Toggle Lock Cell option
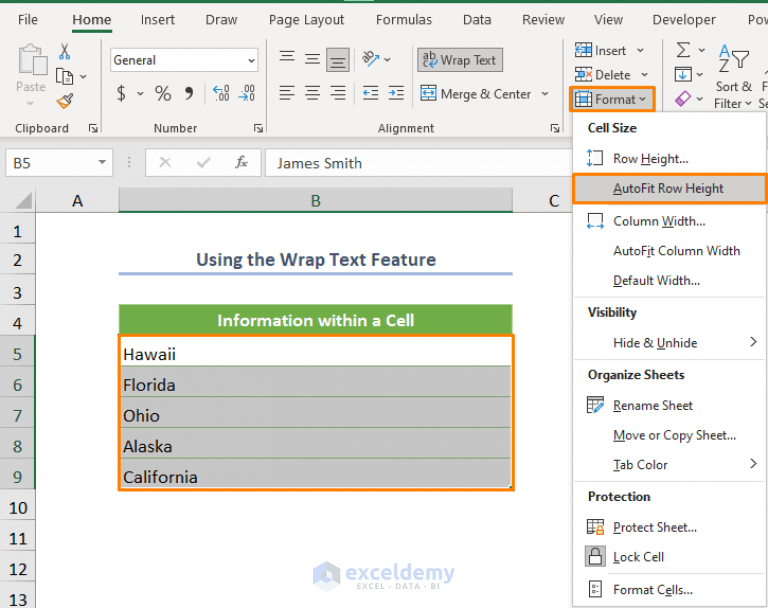 [669, 557]
